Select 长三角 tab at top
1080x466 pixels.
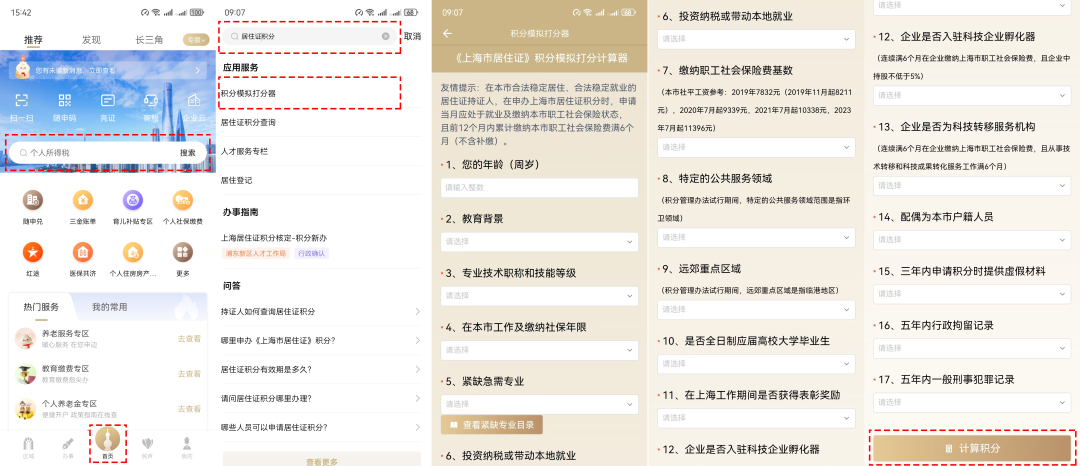[x=149, y=40]
